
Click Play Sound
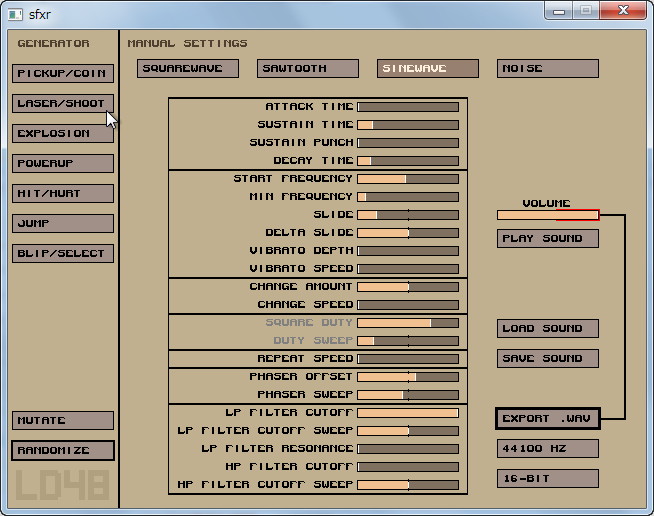tap(548, 239)
